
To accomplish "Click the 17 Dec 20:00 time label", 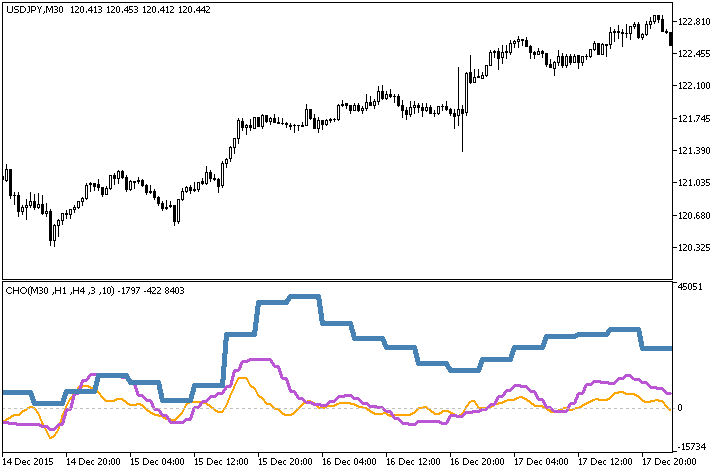I will pyautogui.click(x=671, y=462).
